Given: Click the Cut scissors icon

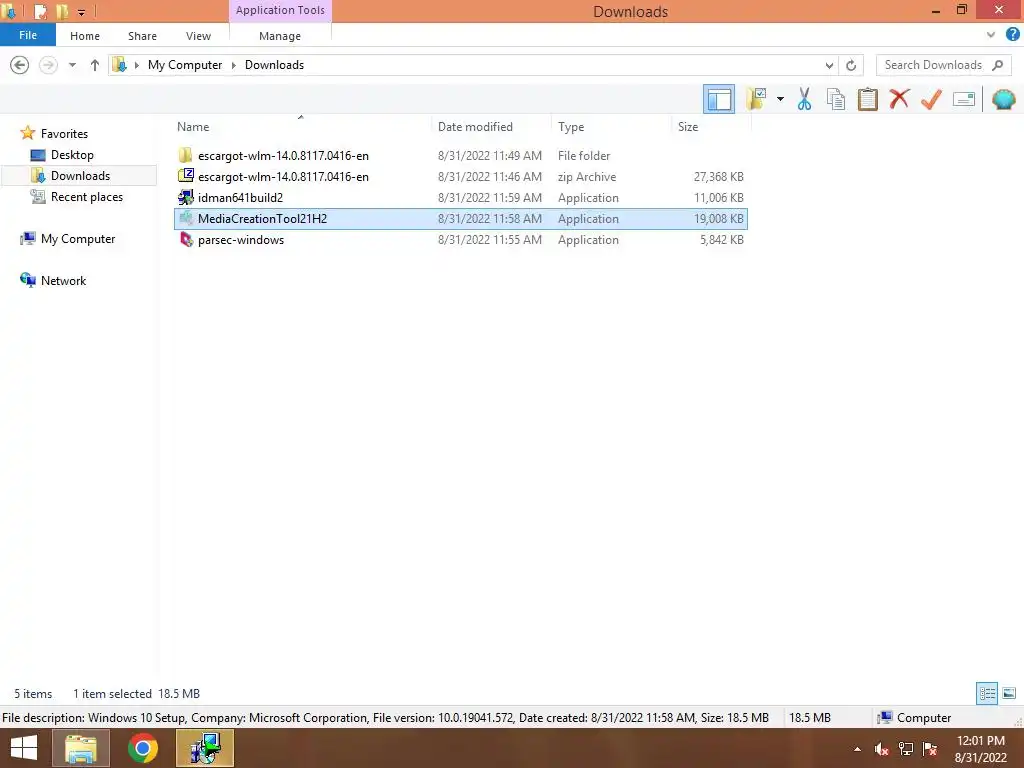Looking at the screenshot, I should point(804,99).
